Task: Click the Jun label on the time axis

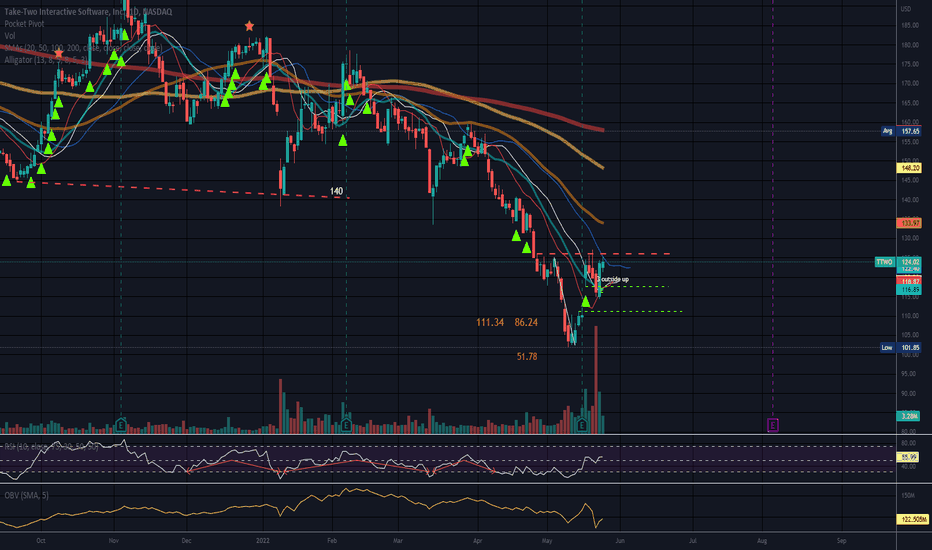Action: (620, 540)
